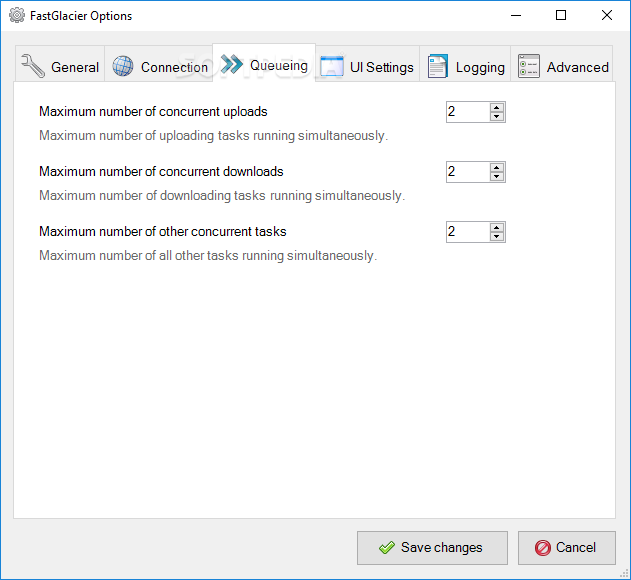Maximize the FastGlacier Options window
The image size is (631, 580).
(561, 15)
